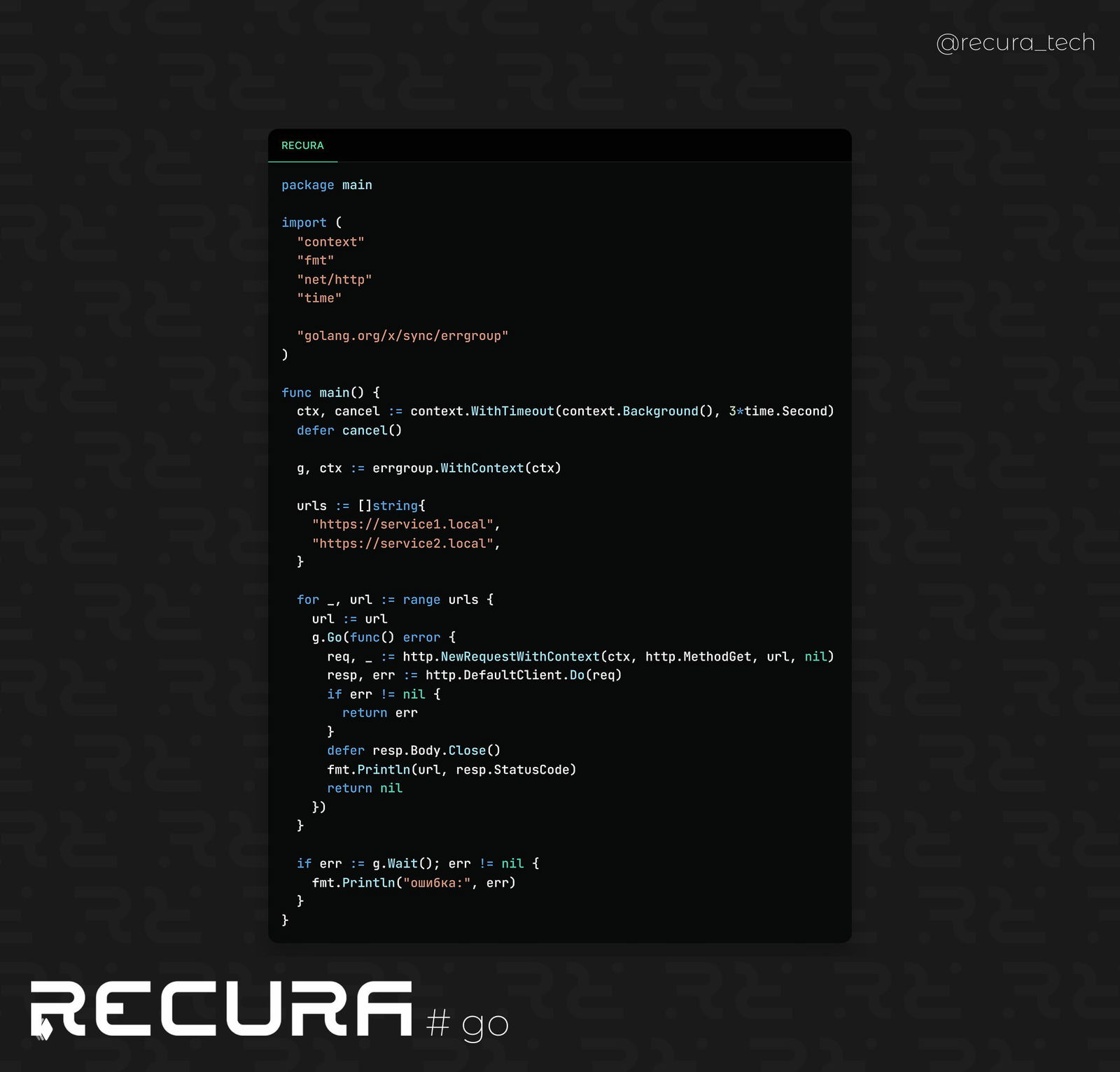The width and height of the screenshot is (1120, 1072).
Task: Open the @recura_tech handle
Action: [x=1015, y=43]
